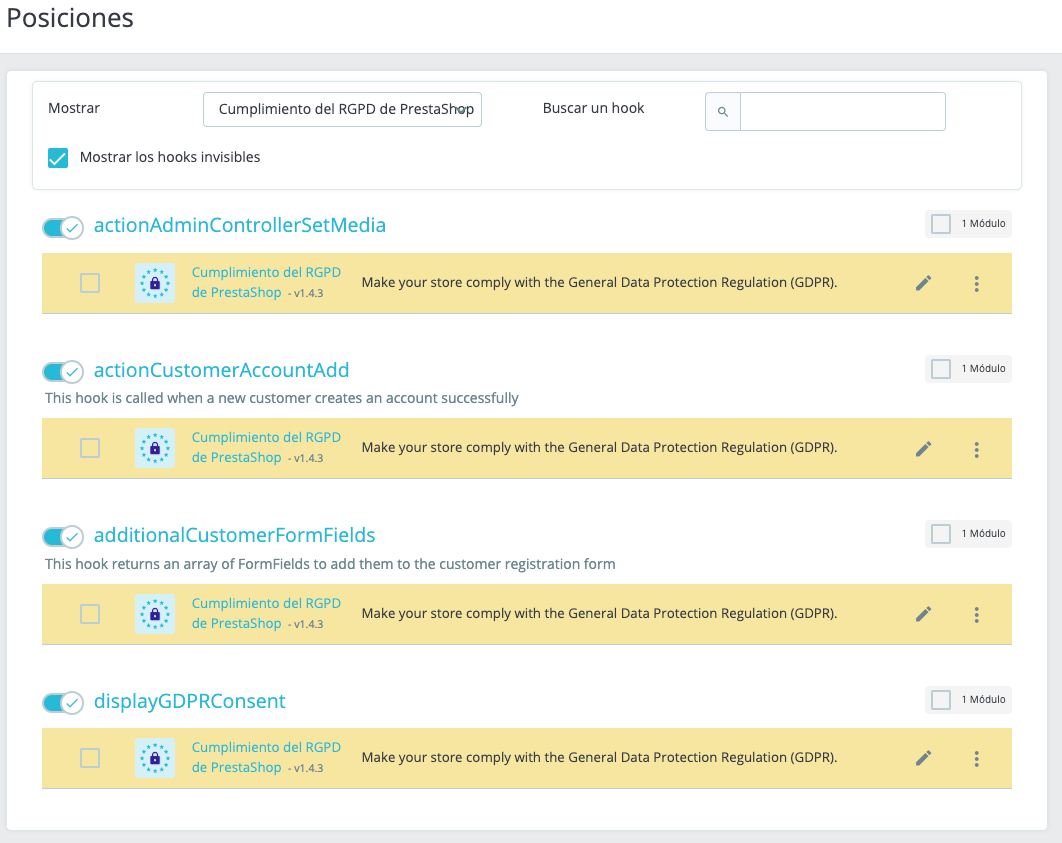The width and height of the screenshot is (1062, 843).
Task: Click GDPR module logo under displayGDPRConsent
Action: pyautogui.click(x=154, y=758)
